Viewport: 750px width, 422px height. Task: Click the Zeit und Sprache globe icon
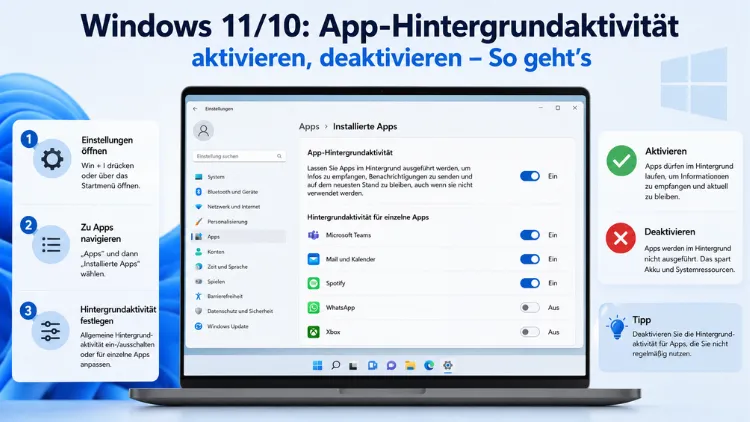199,267
